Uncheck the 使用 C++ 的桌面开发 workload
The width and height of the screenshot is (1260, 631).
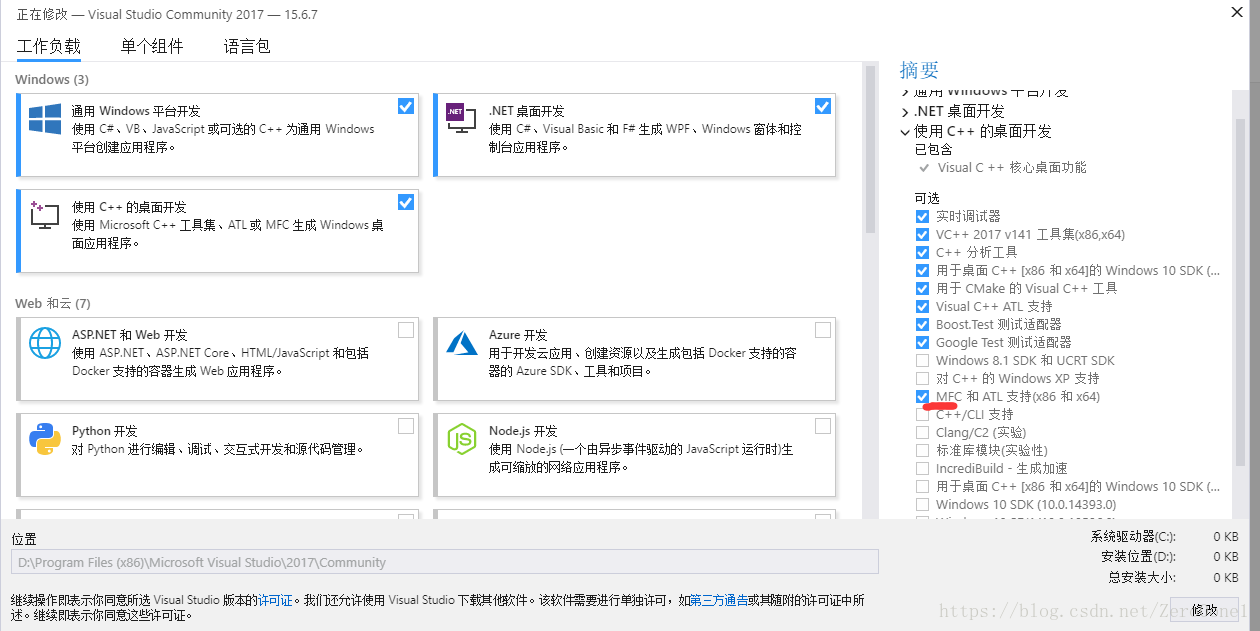(x=405, y=202)
